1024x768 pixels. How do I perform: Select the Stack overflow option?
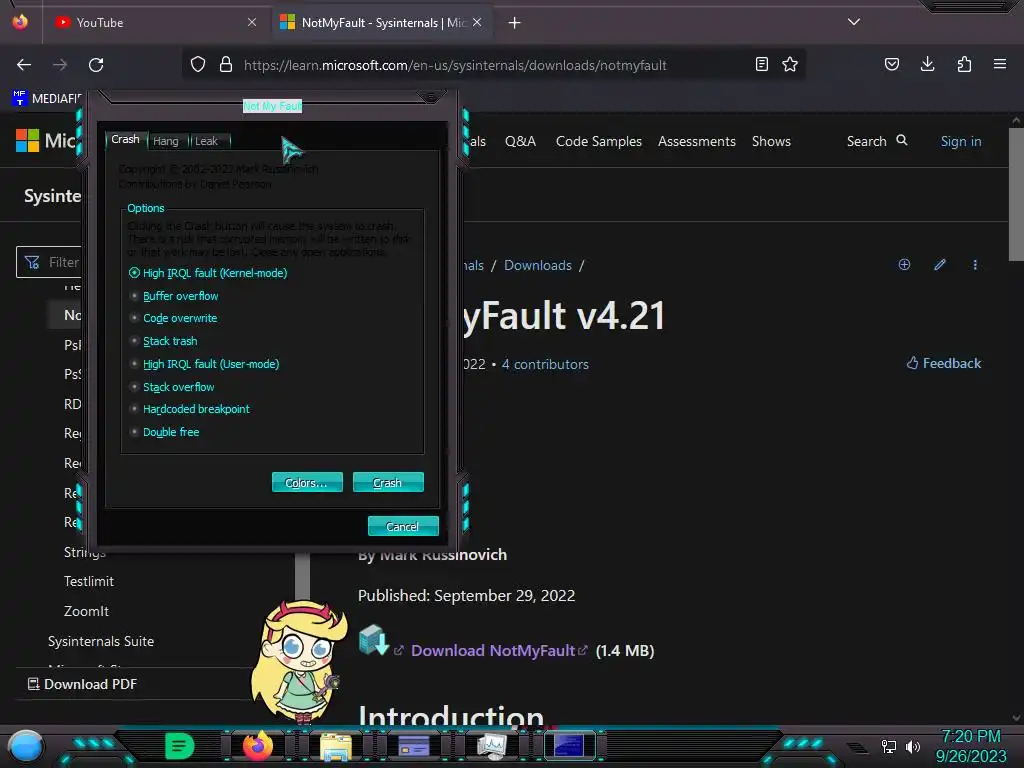(172, 387)
